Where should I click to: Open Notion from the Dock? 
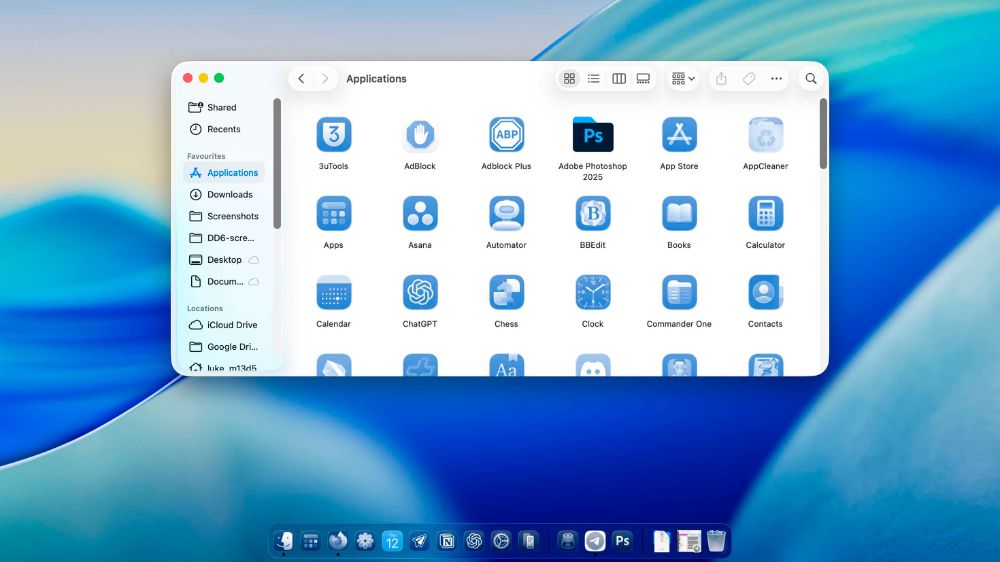(447, 541)
